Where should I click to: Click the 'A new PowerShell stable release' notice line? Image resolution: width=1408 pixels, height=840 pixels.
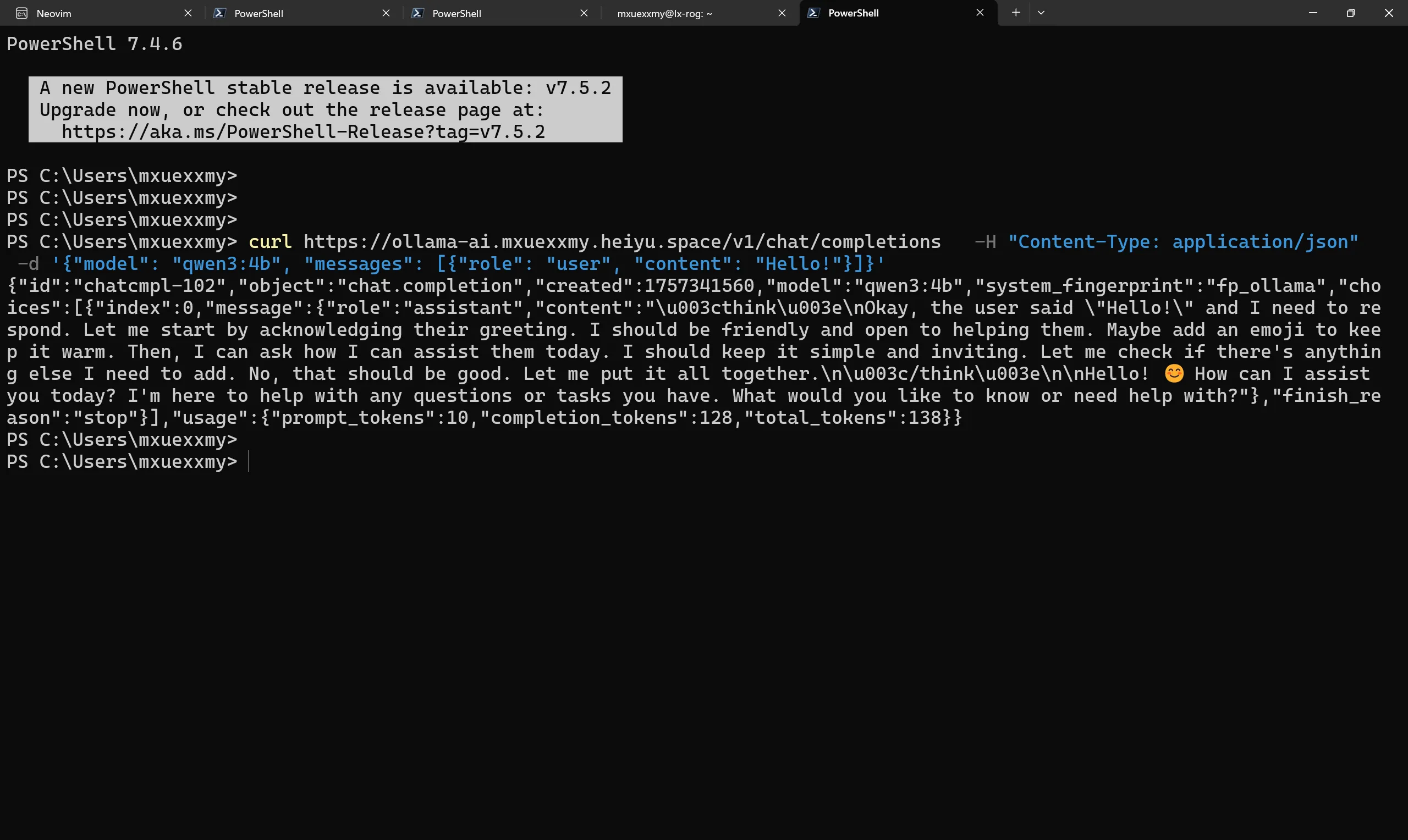326,88
